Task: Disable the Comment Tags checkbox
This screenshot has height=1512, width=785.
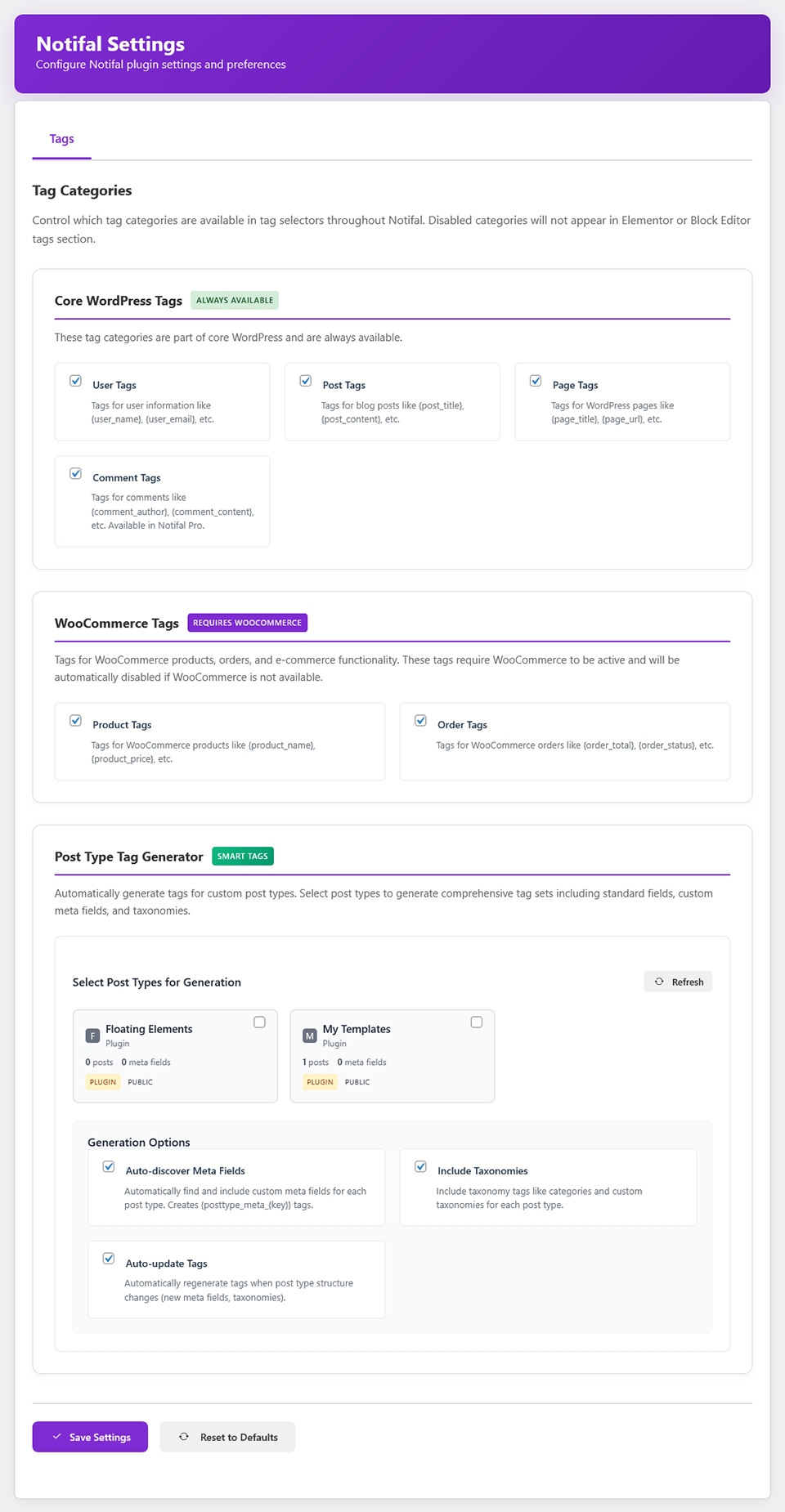Action: click(x=75, y=473)
